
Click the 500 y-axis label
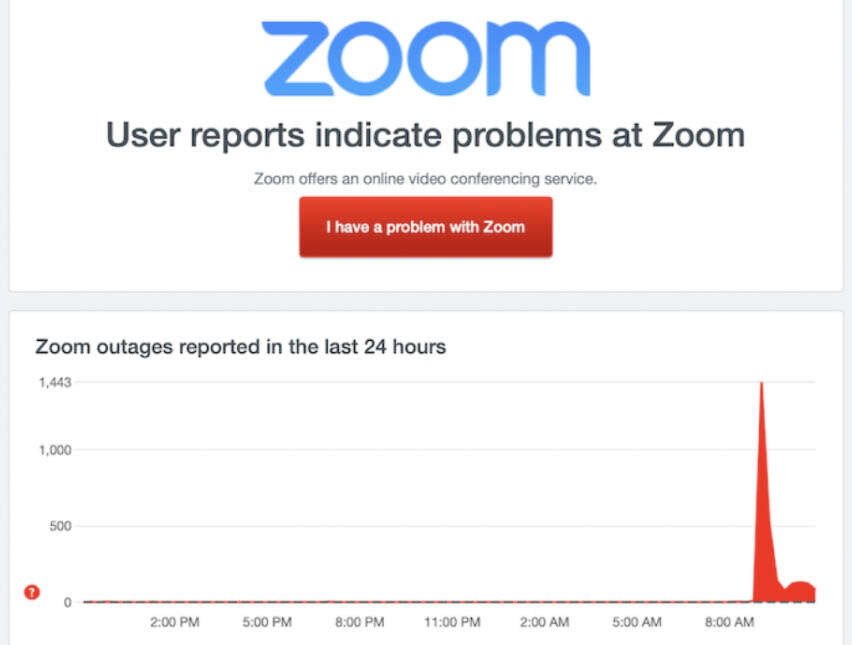(59, 526)
